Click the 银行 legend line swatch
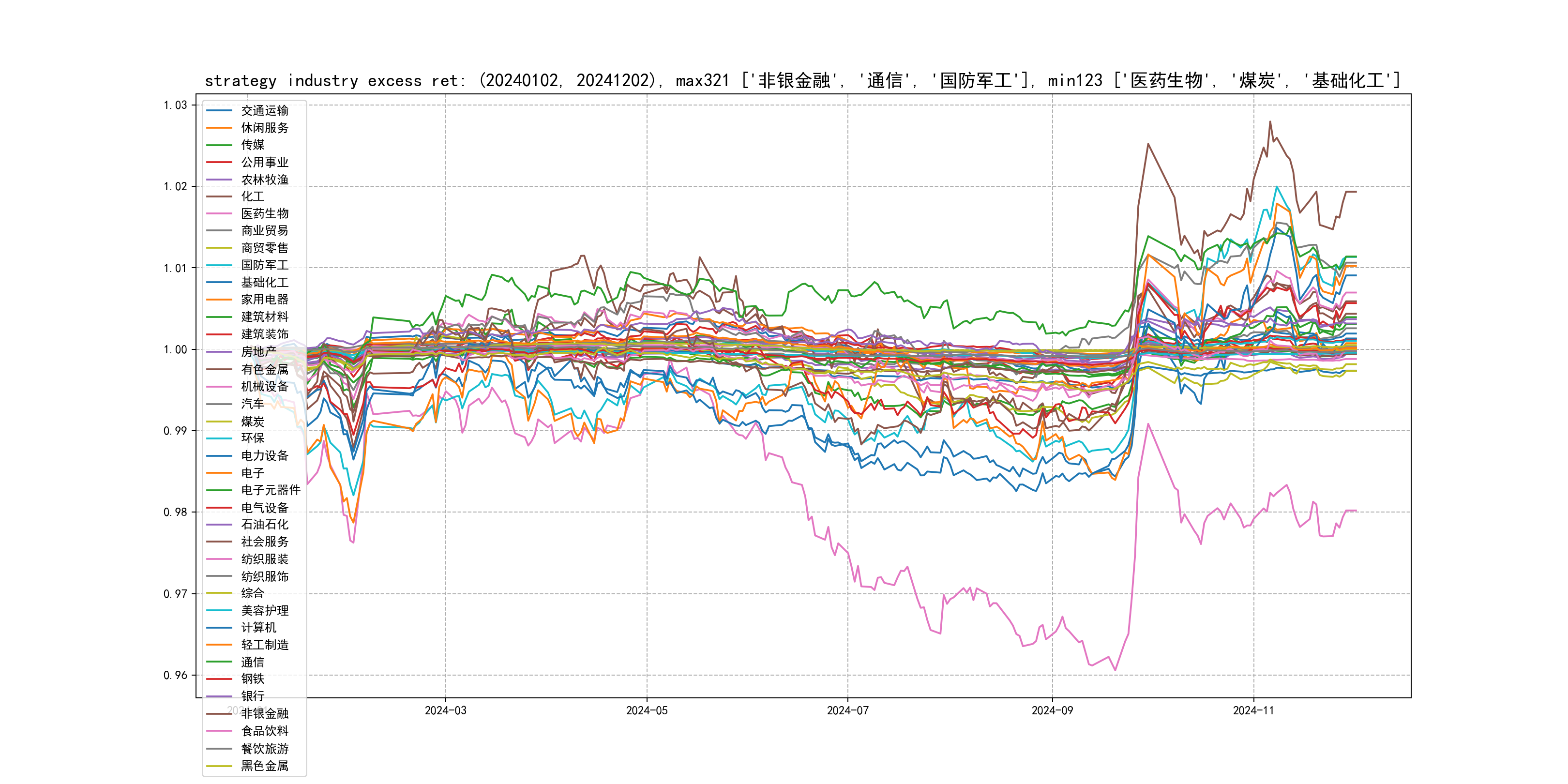The width and height of the screenshot is (1568, 784). click(219, 696)
